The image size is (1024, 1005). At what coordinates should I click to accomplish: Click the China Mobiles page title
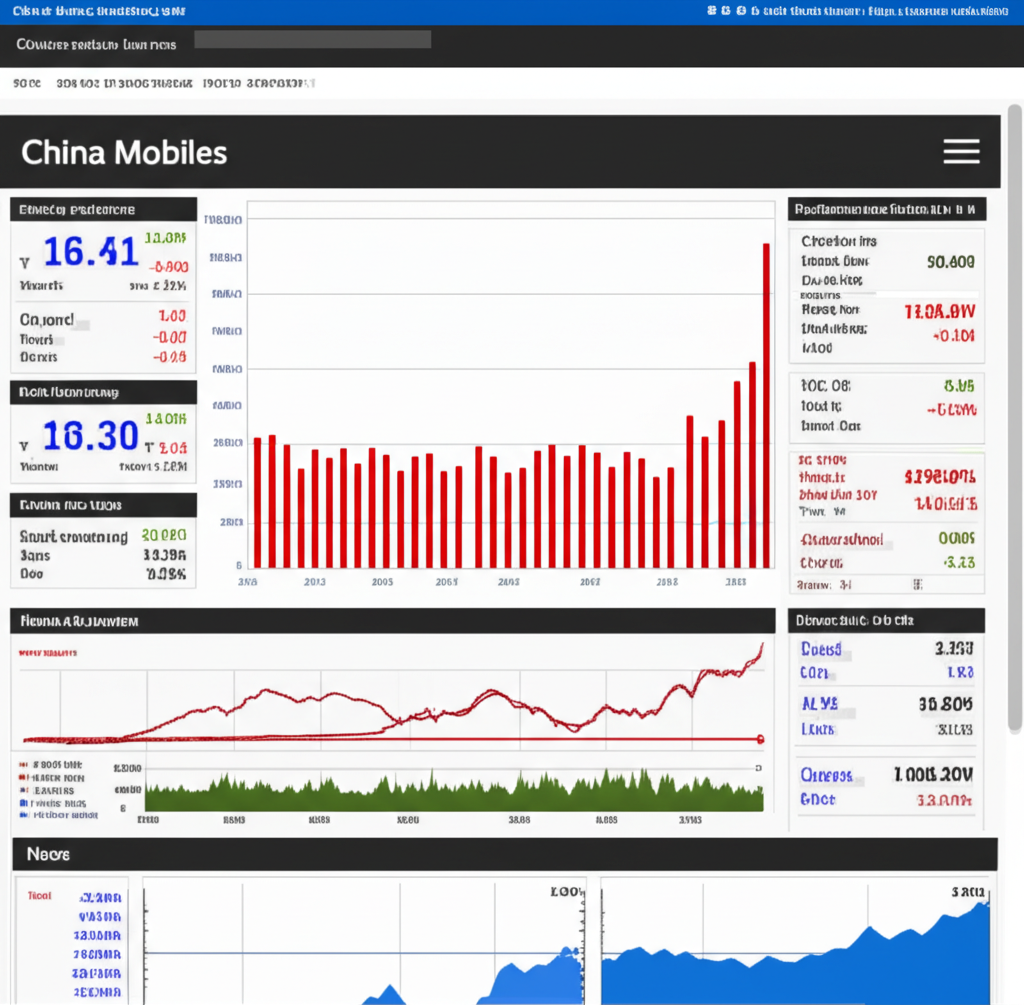[x=124, y=153]
